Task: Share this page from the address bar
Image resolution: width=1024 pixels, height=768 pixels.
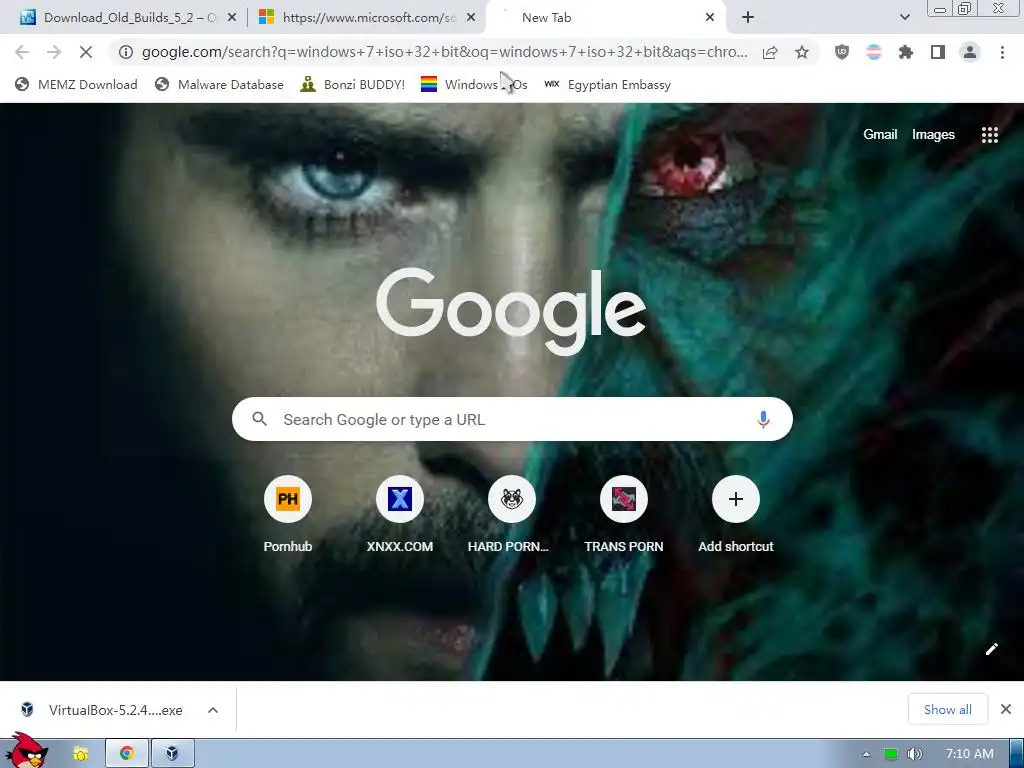Action: 770,52
